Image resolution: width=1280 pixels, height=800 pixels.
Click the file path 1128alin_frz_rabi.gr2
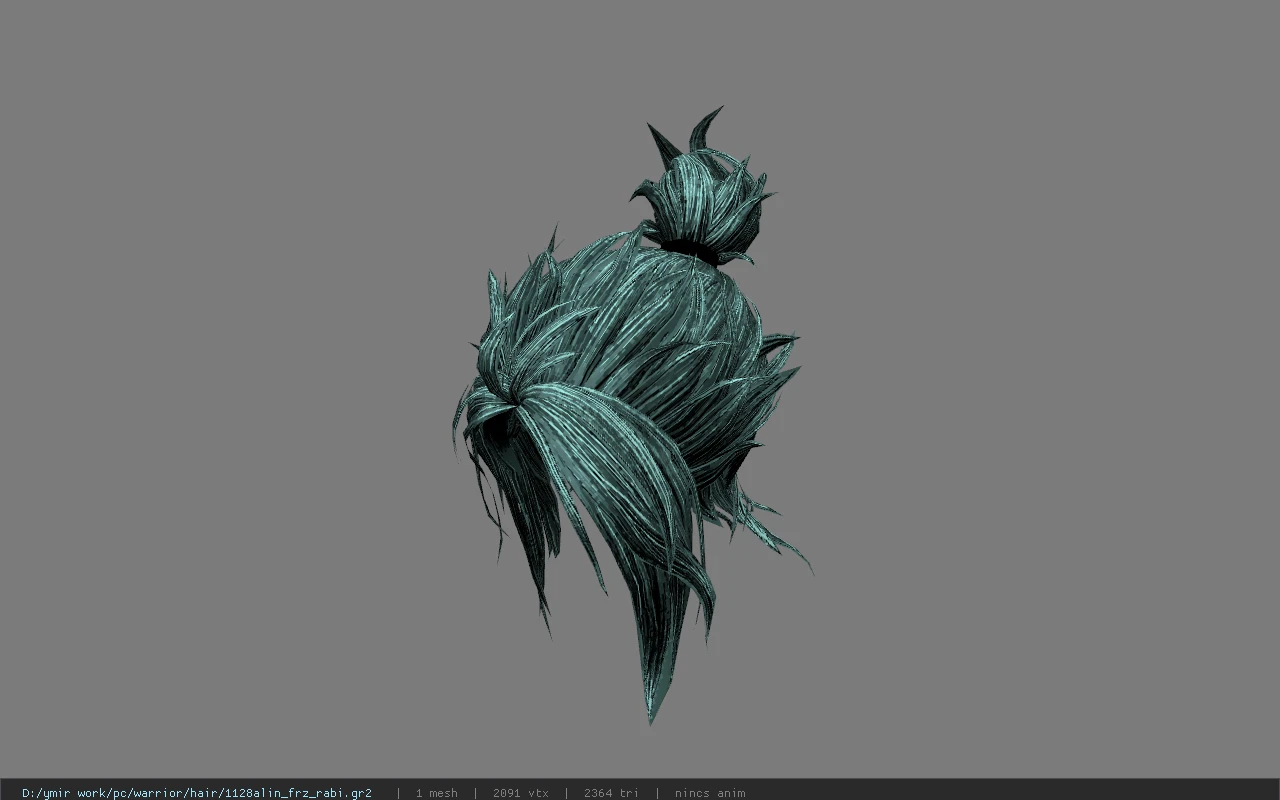[x=197, y=793]
